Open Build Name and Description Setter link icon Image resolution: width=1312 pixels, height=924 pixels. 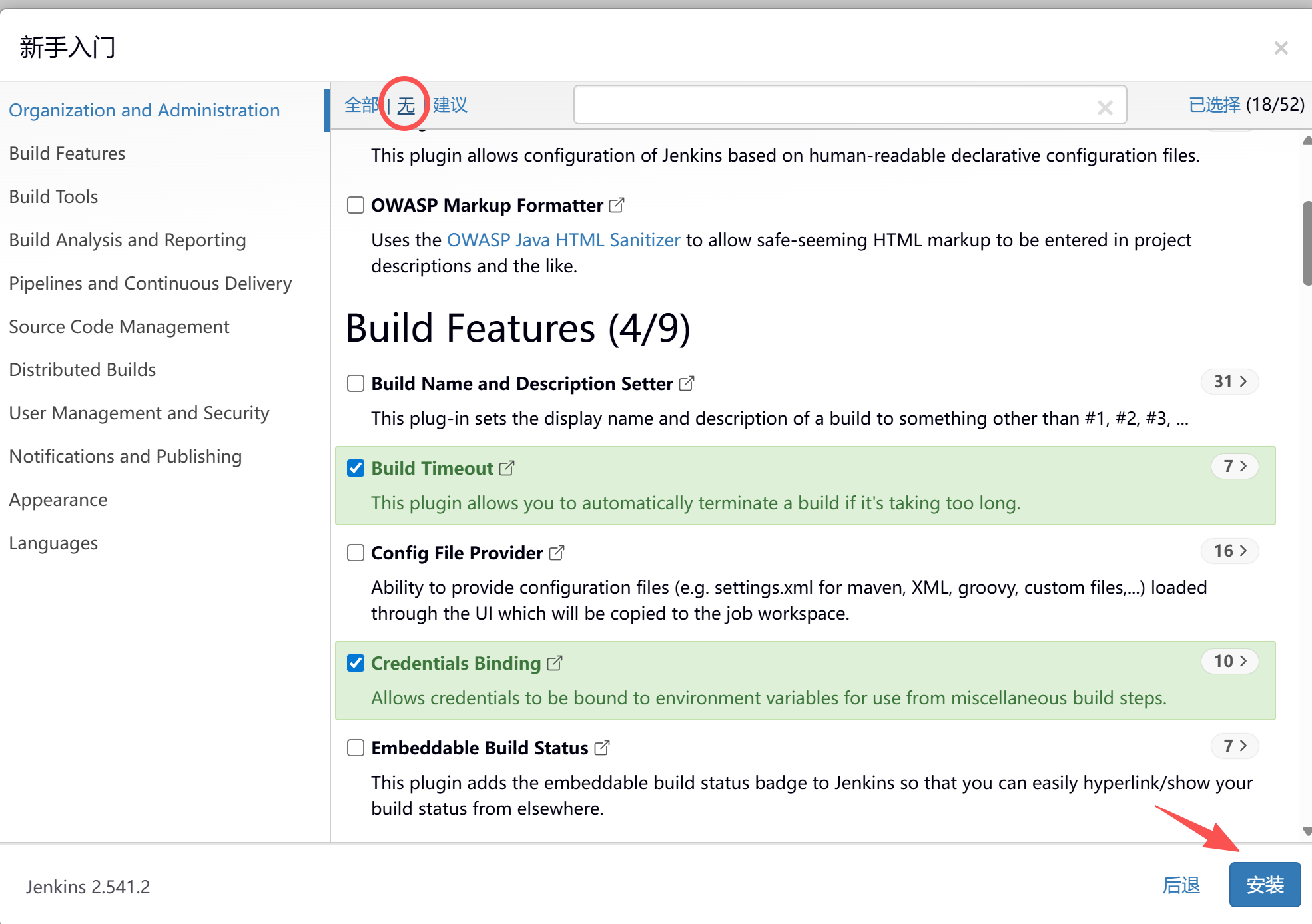click(687, 383)
